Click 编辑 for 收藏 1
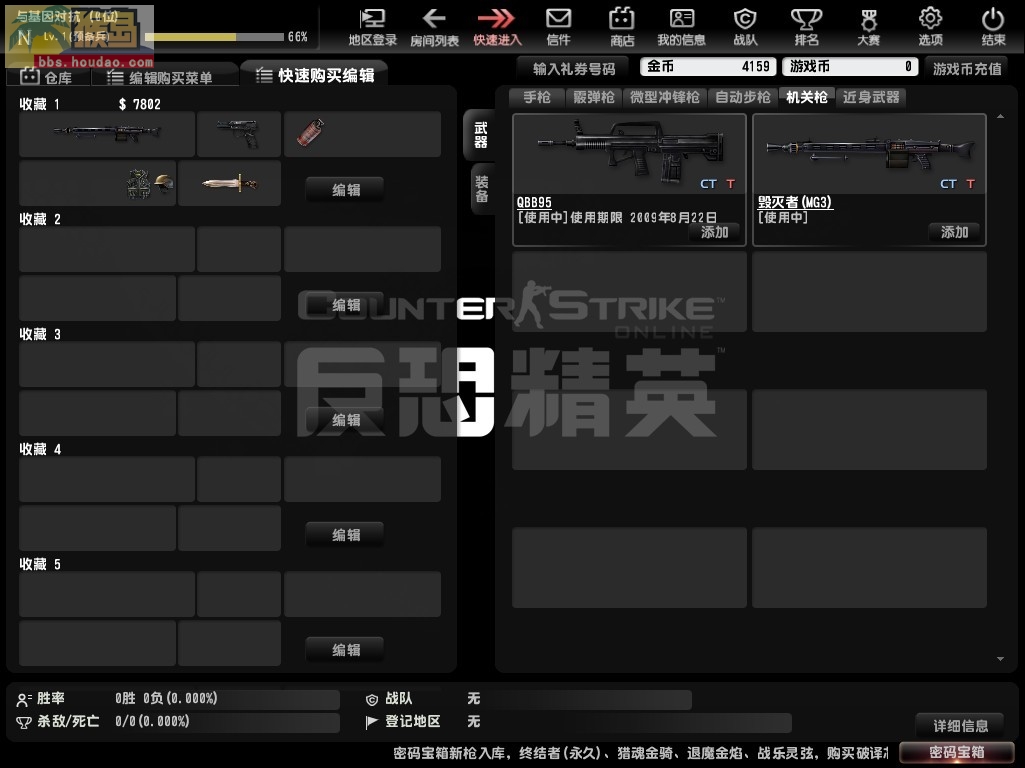Image resolution: width=1025 pixels, height=768 pixels. pyautogui.click(x=346, y=190)
